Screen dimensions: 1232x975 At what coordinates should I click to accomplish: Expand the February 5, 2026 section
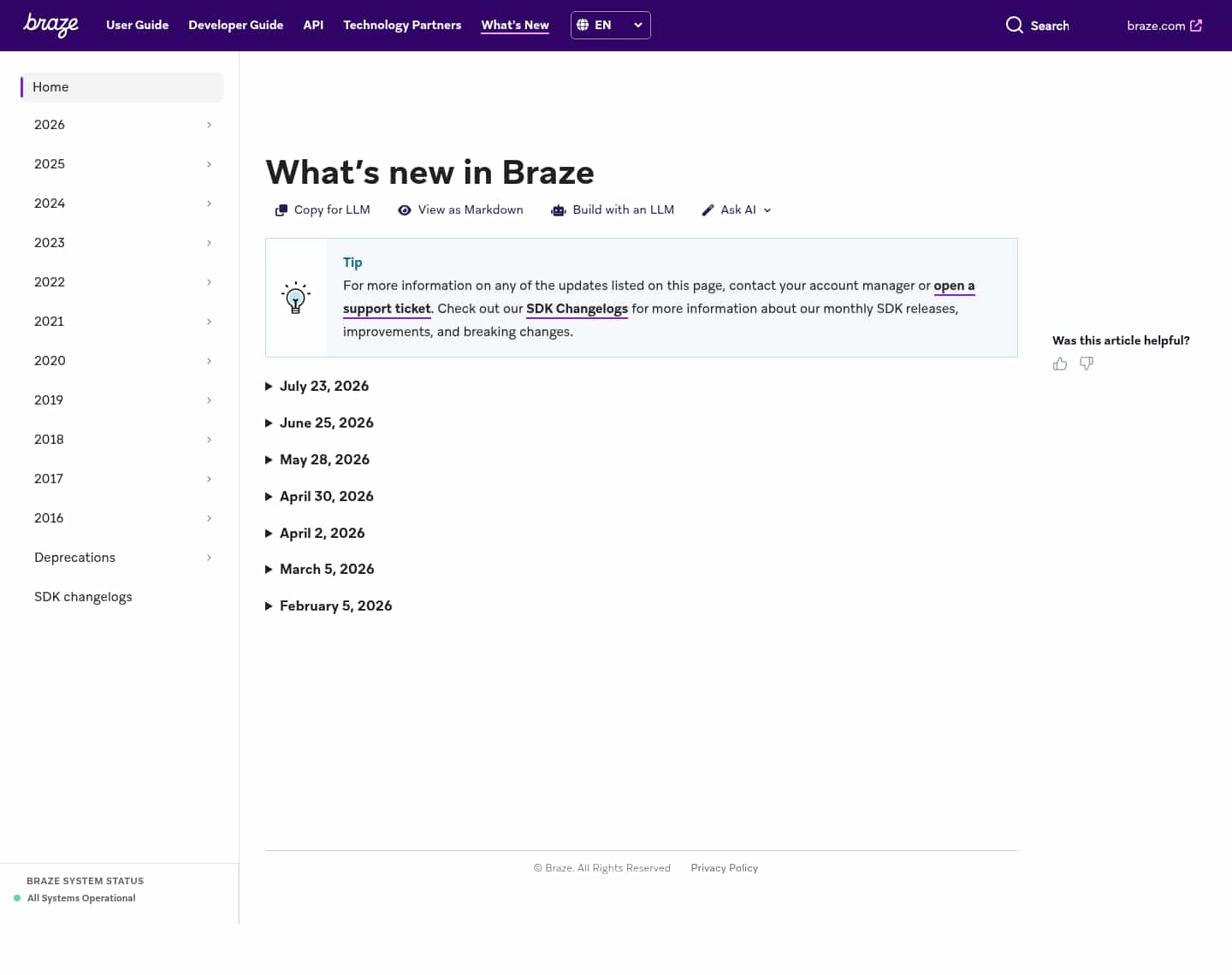(x=329, y=606)
